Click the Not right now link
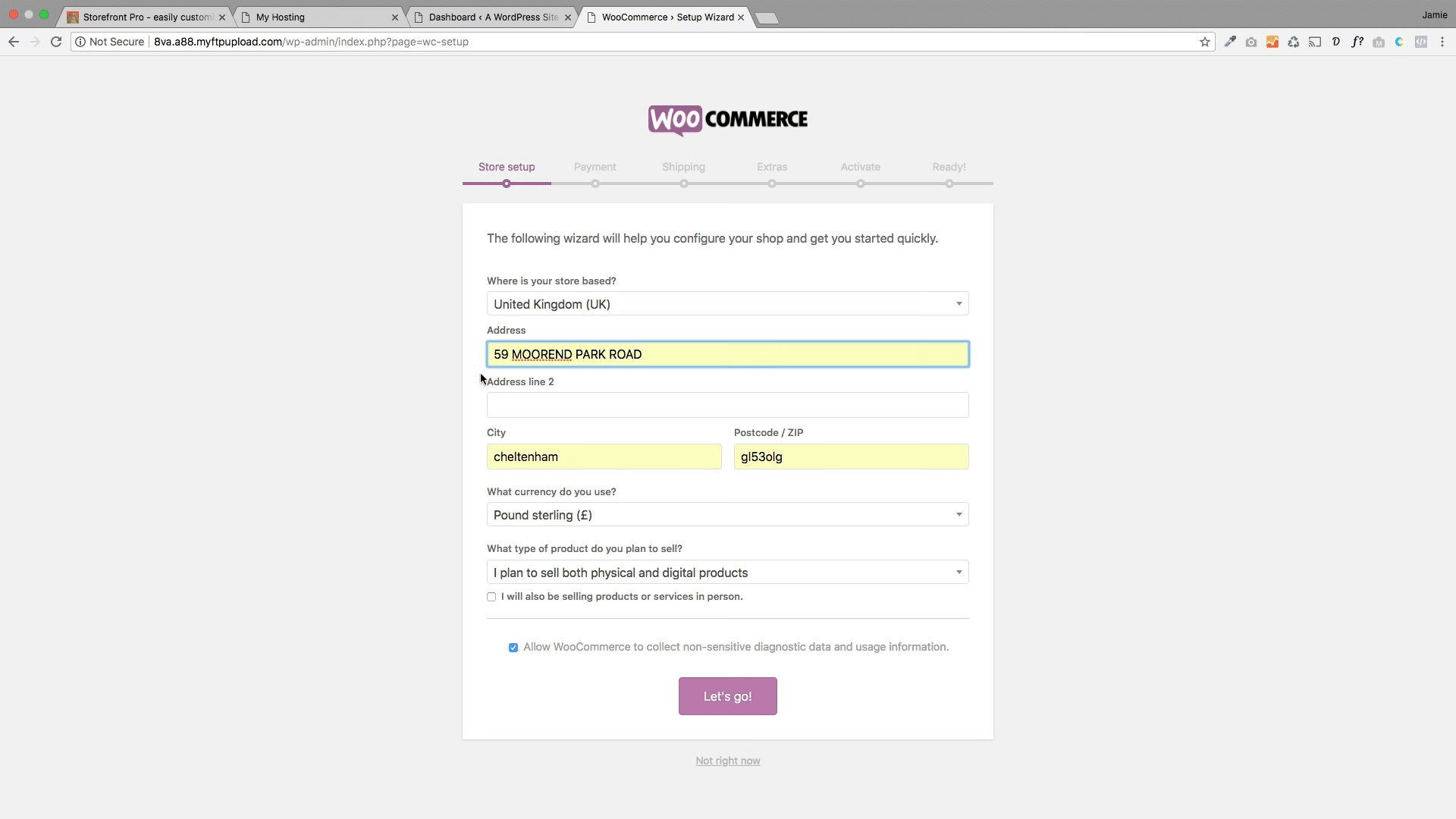Image resolution: width=1456 pixels, height=819 pixels. coord(728,761)
